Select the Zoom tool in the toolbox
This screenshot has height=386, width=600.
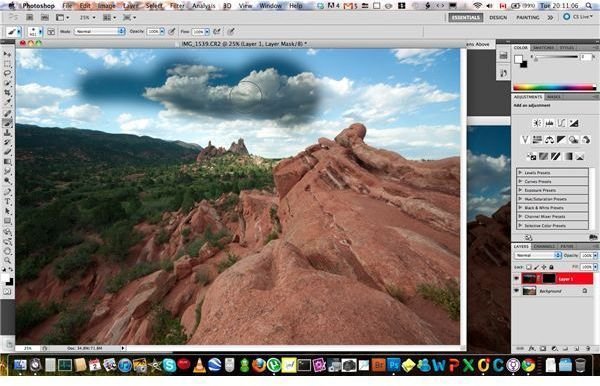pyautogui.click(x=7, y=261)
